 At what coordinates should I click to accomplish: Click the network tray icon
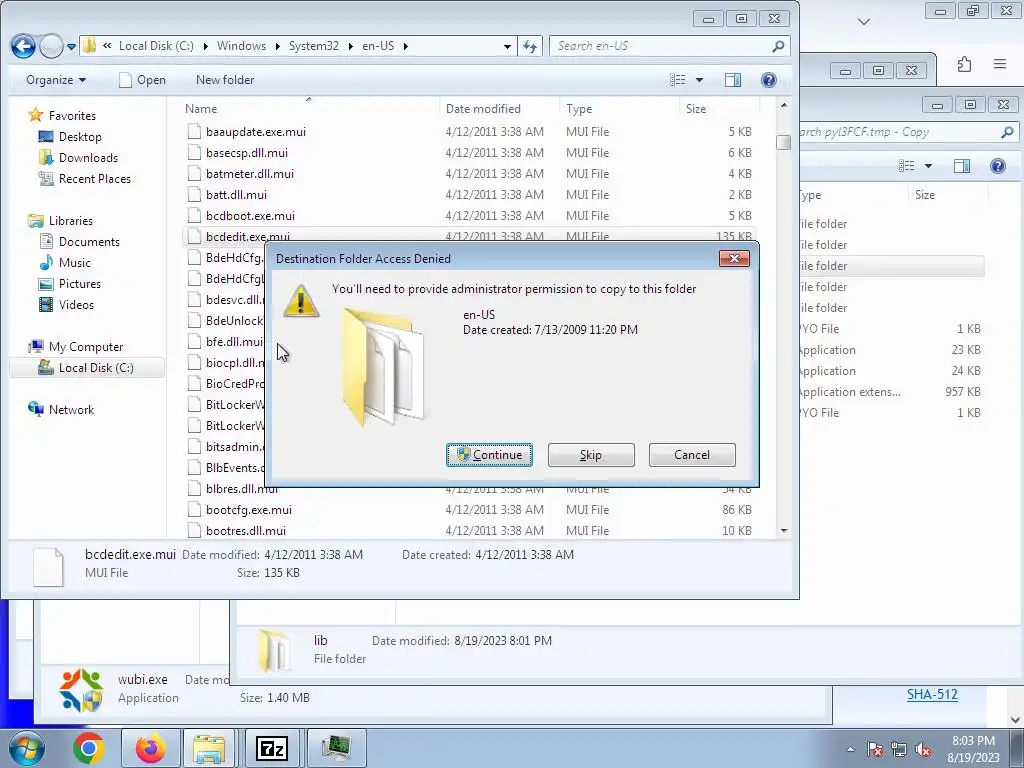899,749
